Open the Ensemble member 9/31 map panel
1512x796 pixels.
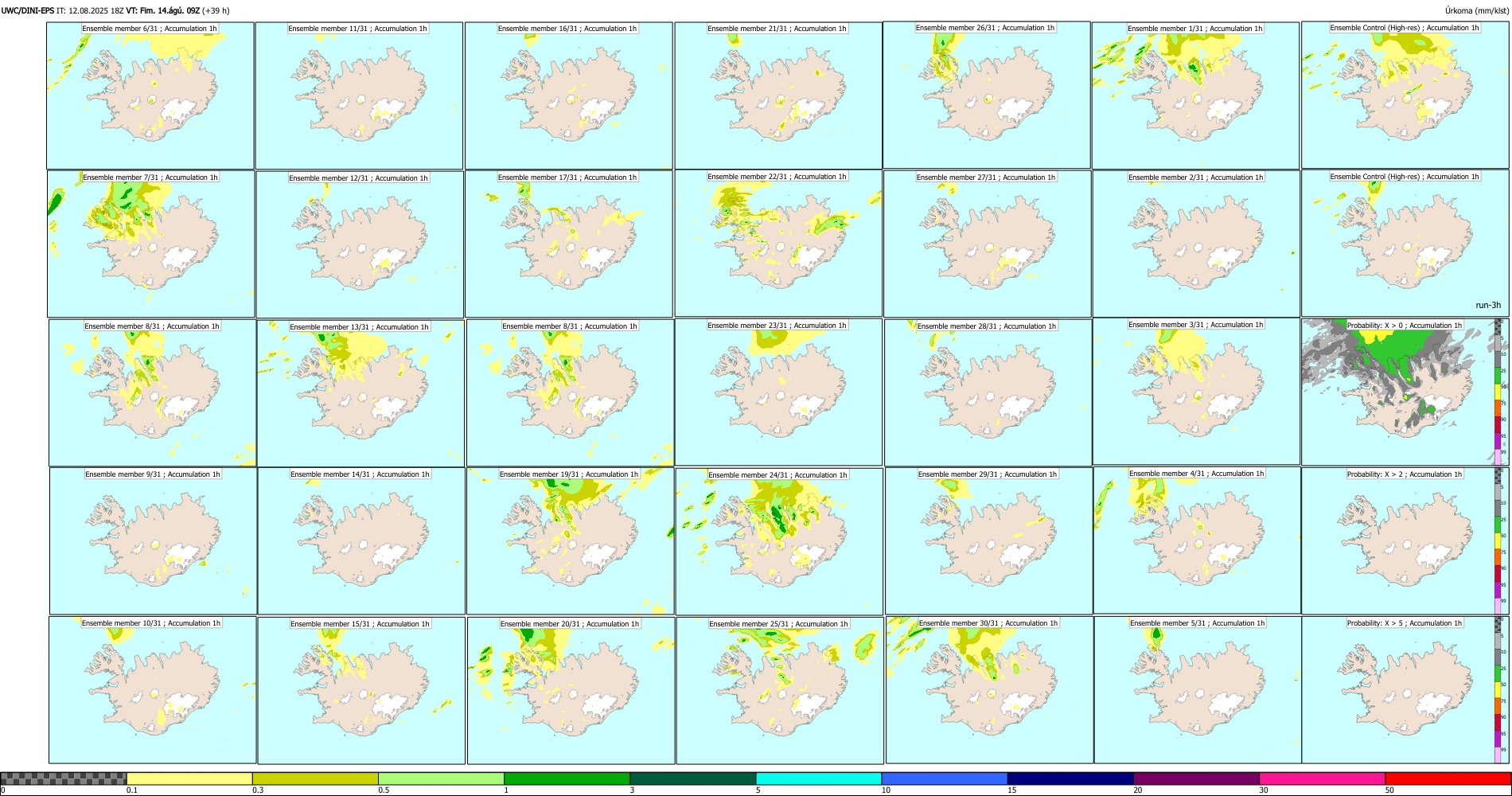click(153, 540)
